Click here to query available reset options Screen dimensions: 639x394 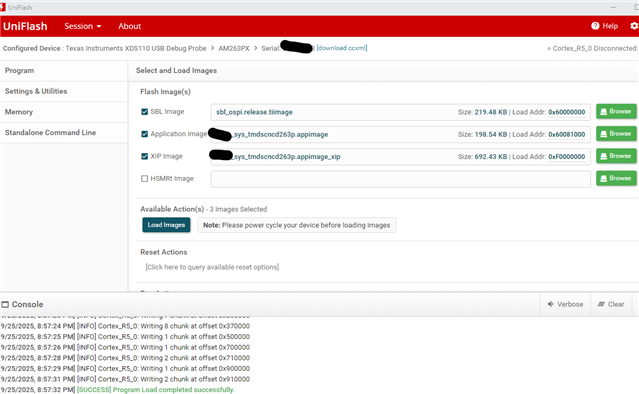click(x=212, y=267)
